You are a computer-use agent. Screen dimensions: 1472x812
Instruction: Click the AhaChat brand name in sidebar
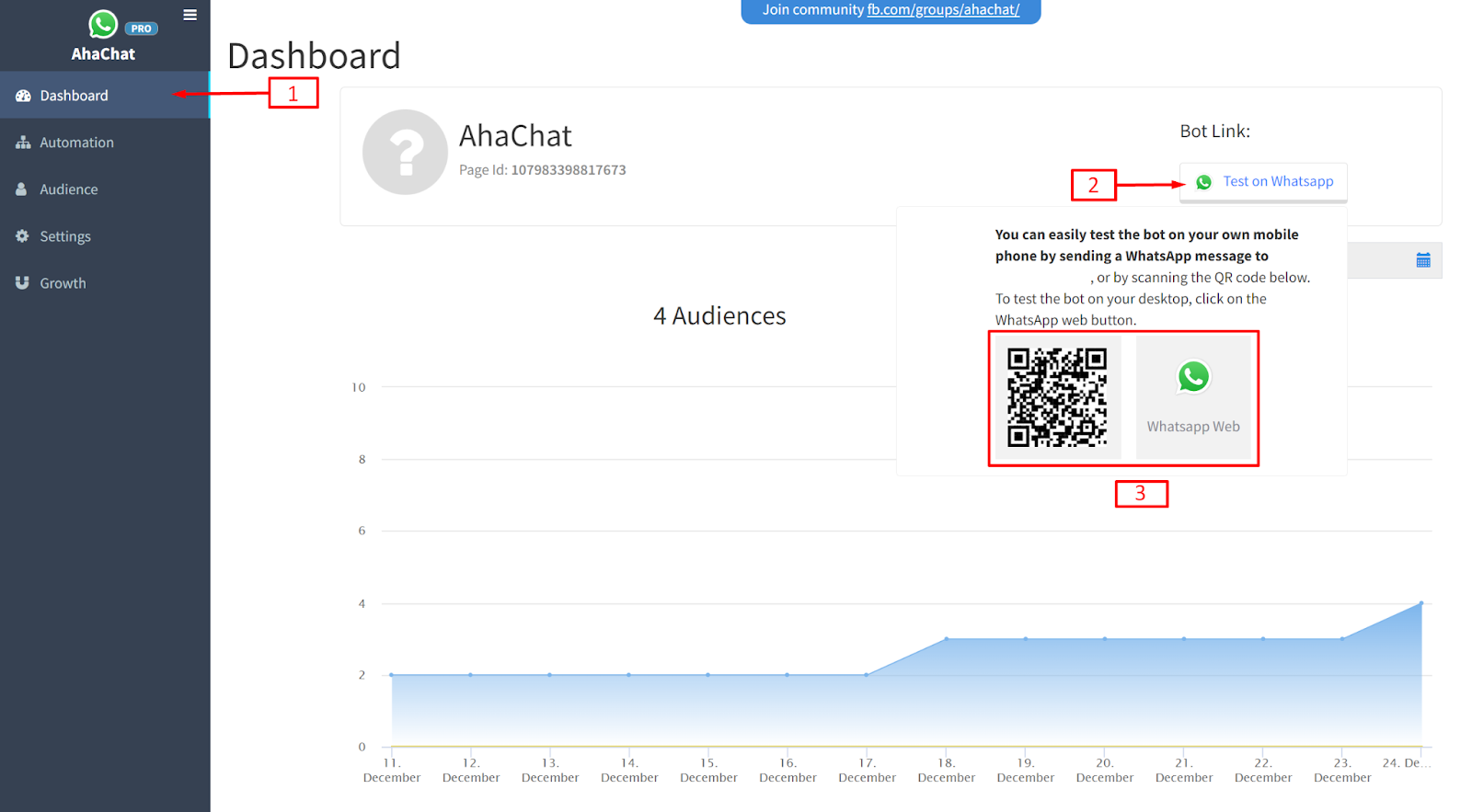coord(103,54)
